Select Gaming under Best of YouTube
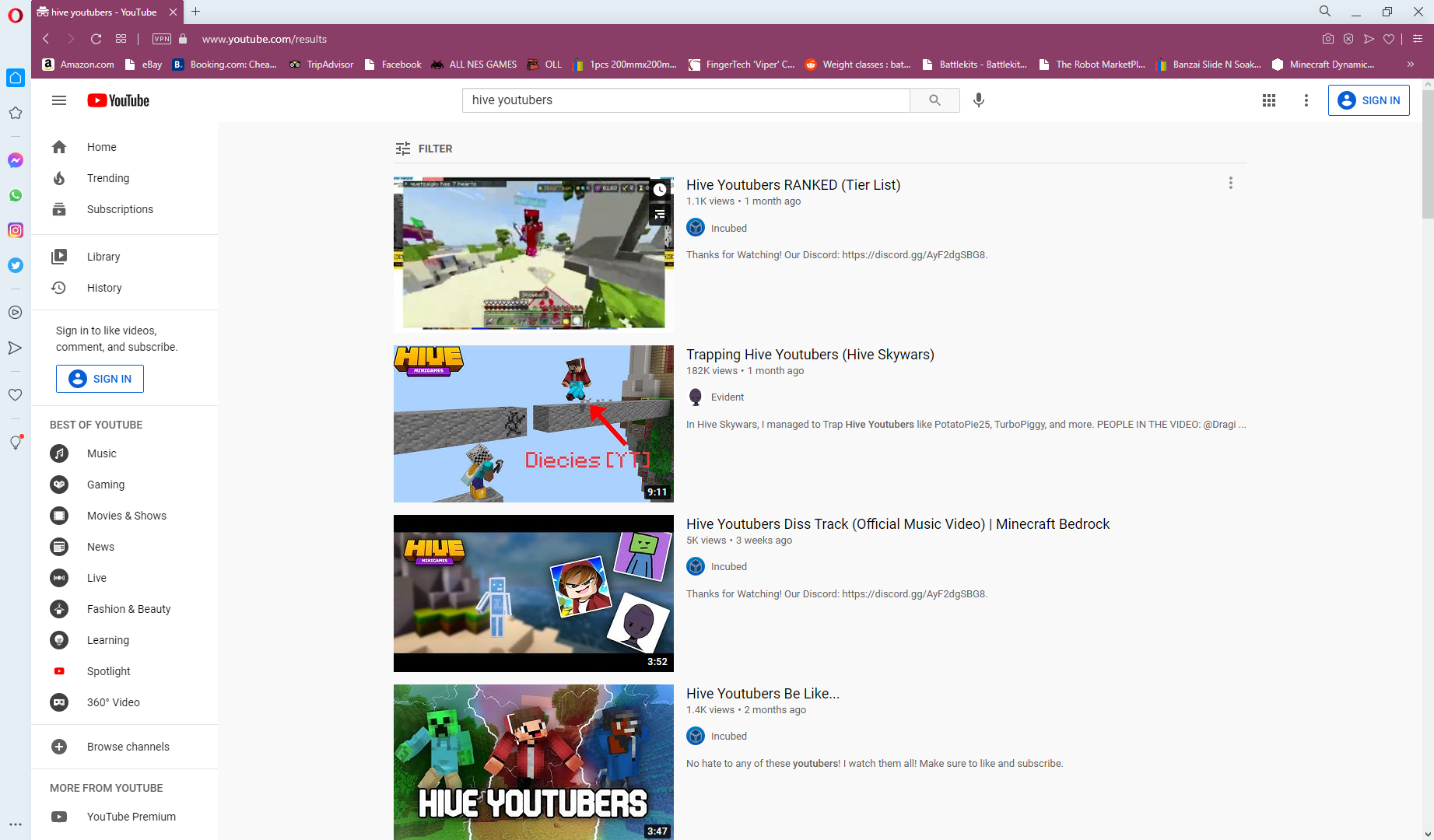Screen dimensions: 1434x840 pos(124,485)
